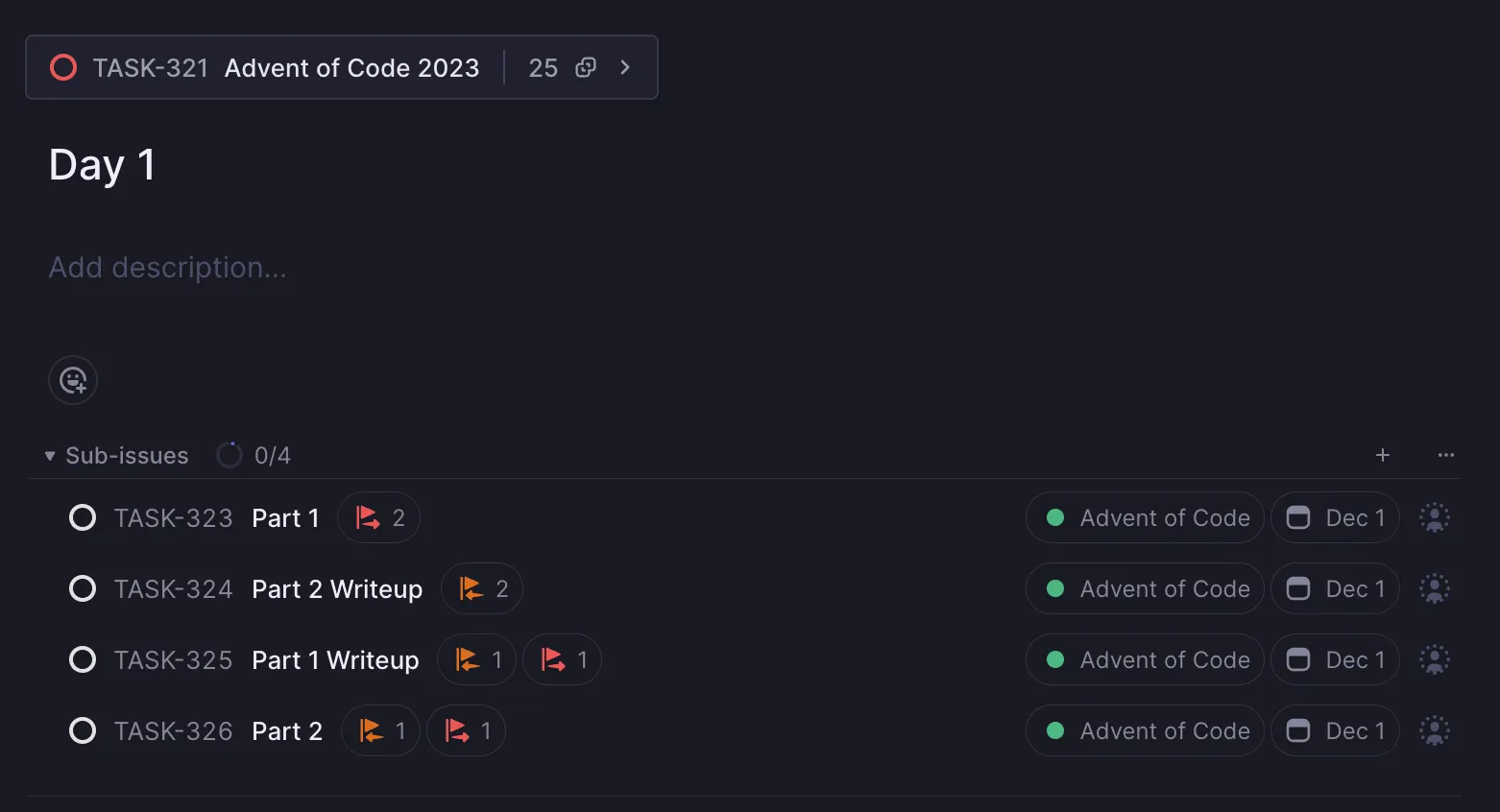
Task: Click the plus icon to add sub-issue
Action: pos(1382,455)
